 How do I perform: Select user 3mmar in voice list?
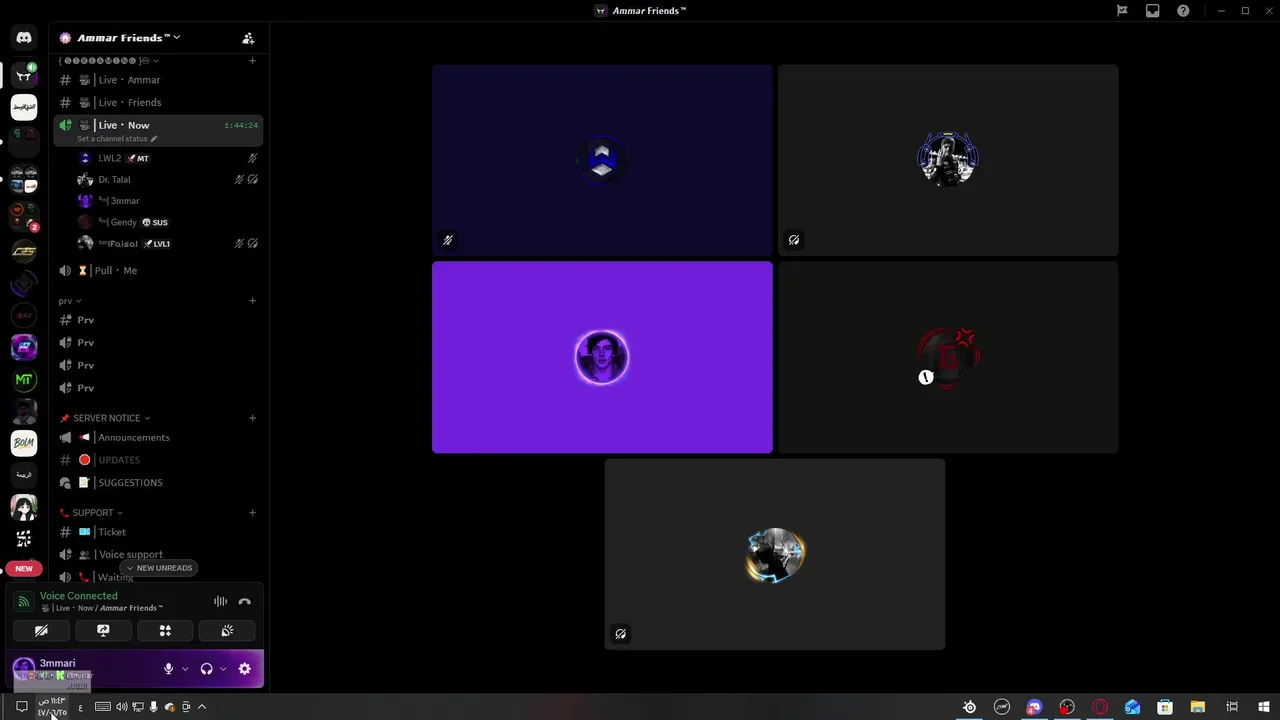point(168,201)
